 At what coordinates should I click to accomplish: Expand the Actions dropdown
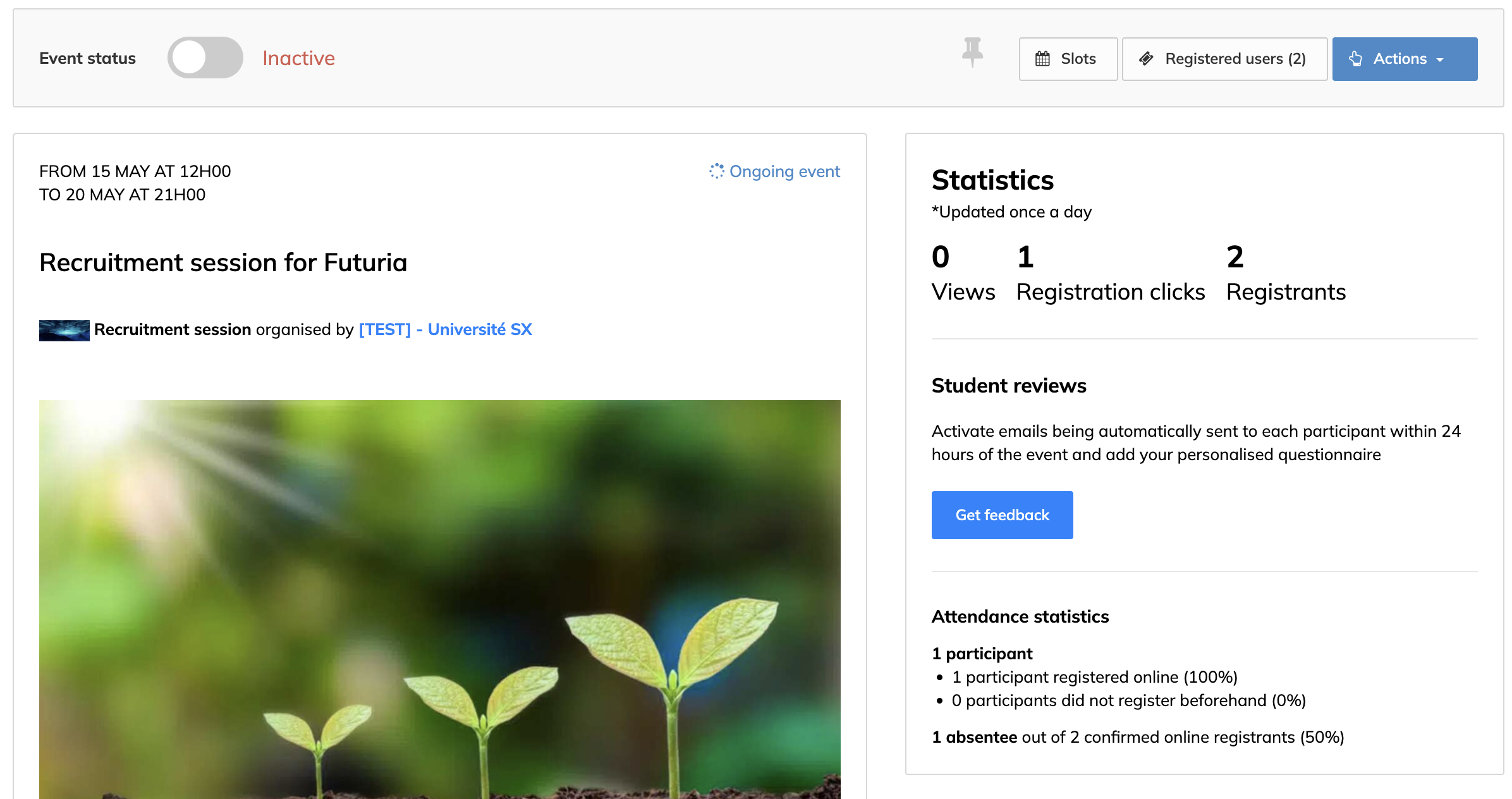[x=1405, y=59]
